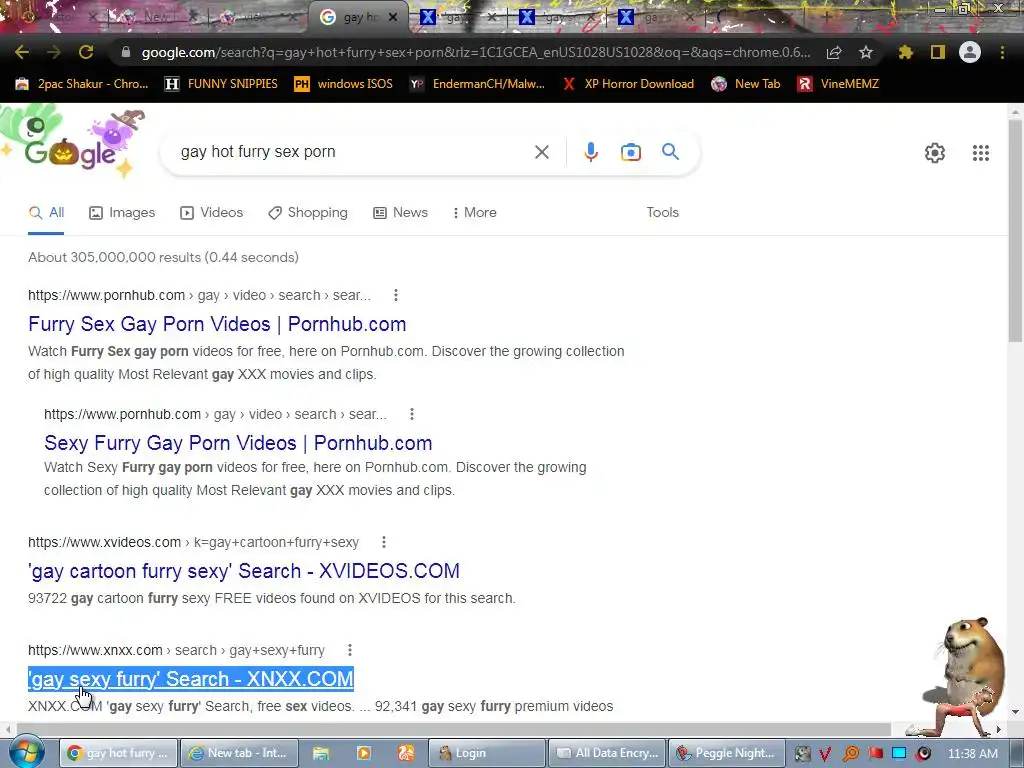Bookmark this page with the star icon
The image size is (1024, 768).
click(x=866, y=52)
